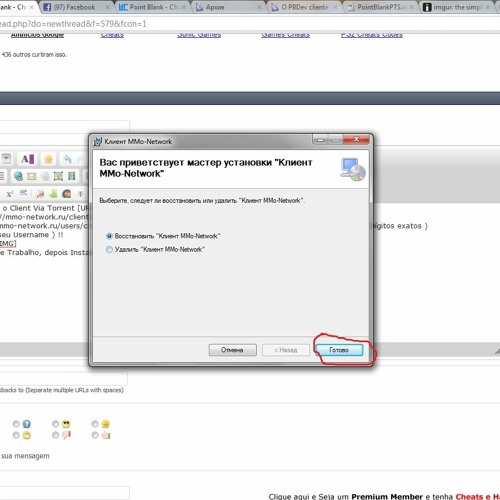
Task: Select the Восстановить "Клиент MMo-Network" option
Action: point(163,236)
